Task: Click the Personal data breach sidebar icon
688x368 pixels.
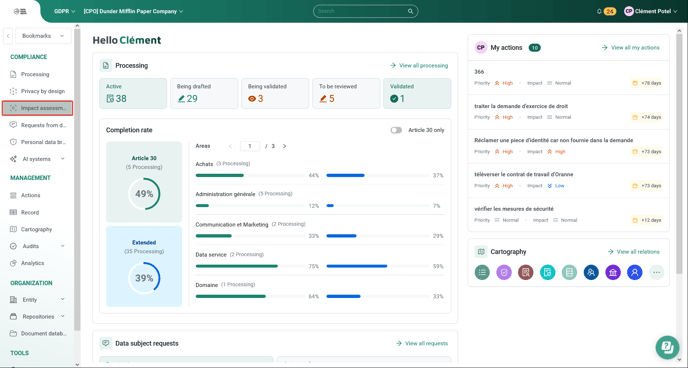Action: click(x=13, y=142)
